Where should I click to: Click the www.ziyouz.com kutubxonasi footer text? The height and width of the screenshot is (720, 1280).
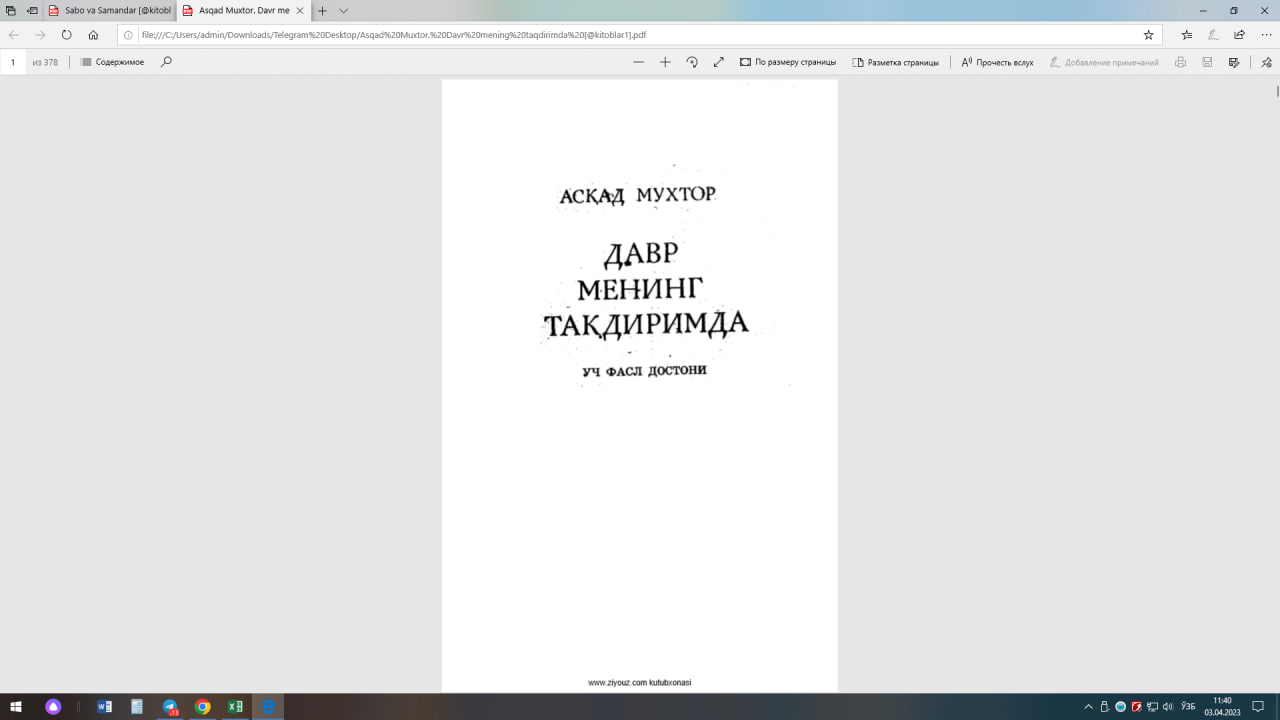click(x=640, y=683)
